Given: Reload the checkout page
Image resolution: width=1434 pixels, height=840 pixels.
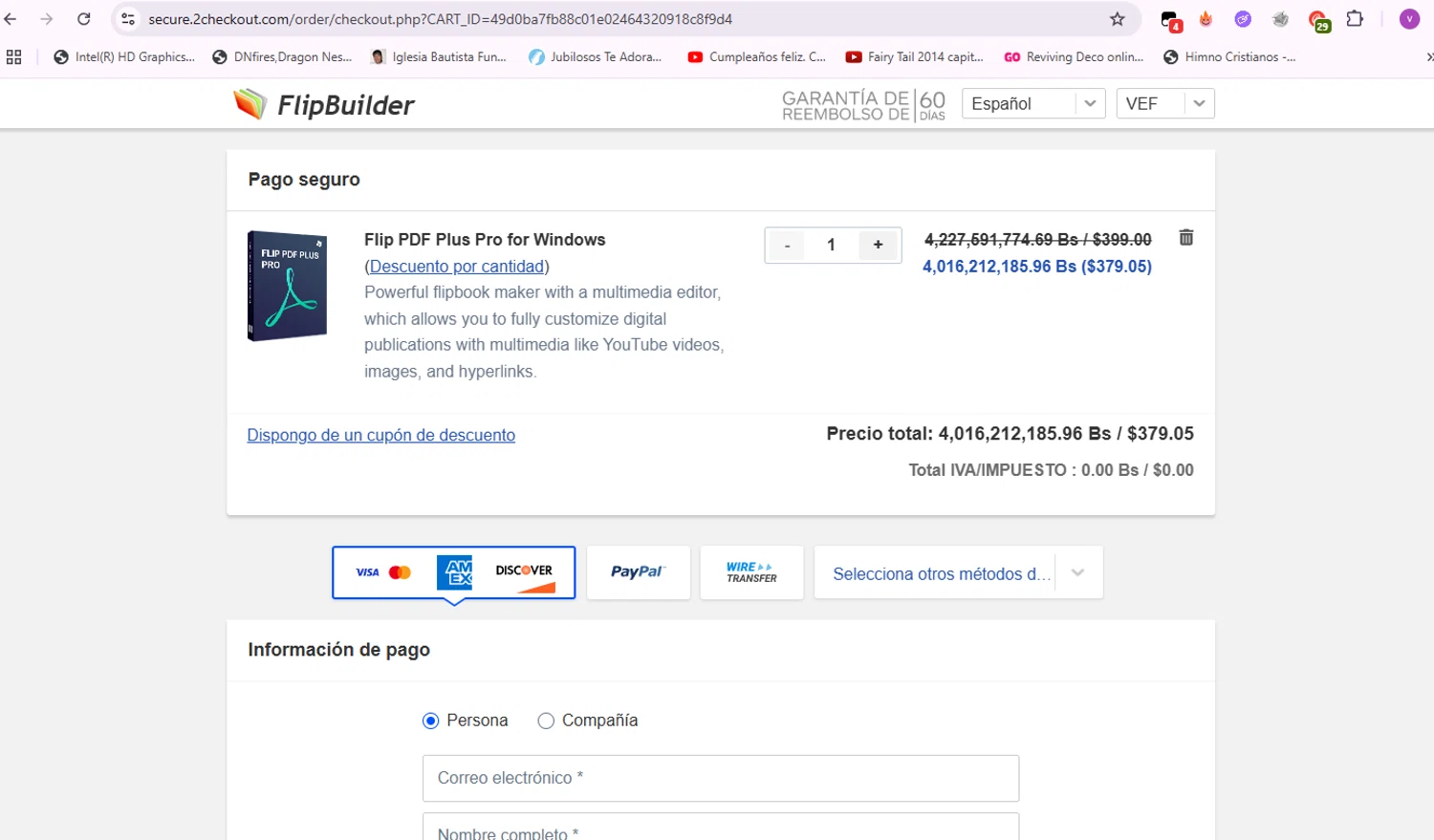Looking at the screenshot, I should click(84, 19).
